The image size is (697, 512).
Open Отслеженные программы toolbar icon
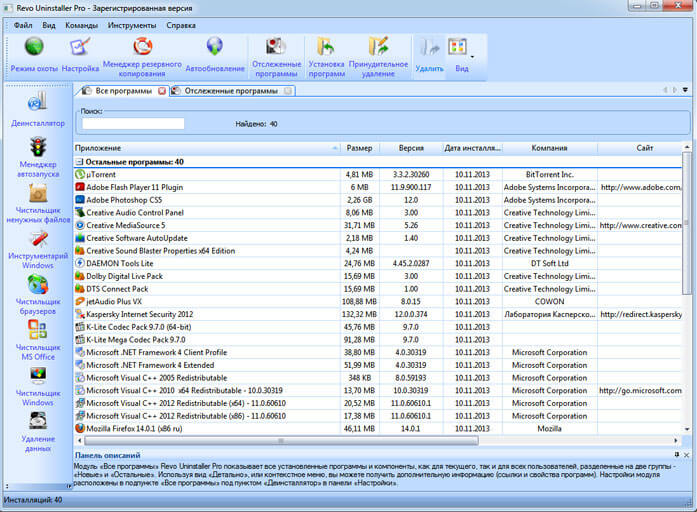[x=276, y=47]
